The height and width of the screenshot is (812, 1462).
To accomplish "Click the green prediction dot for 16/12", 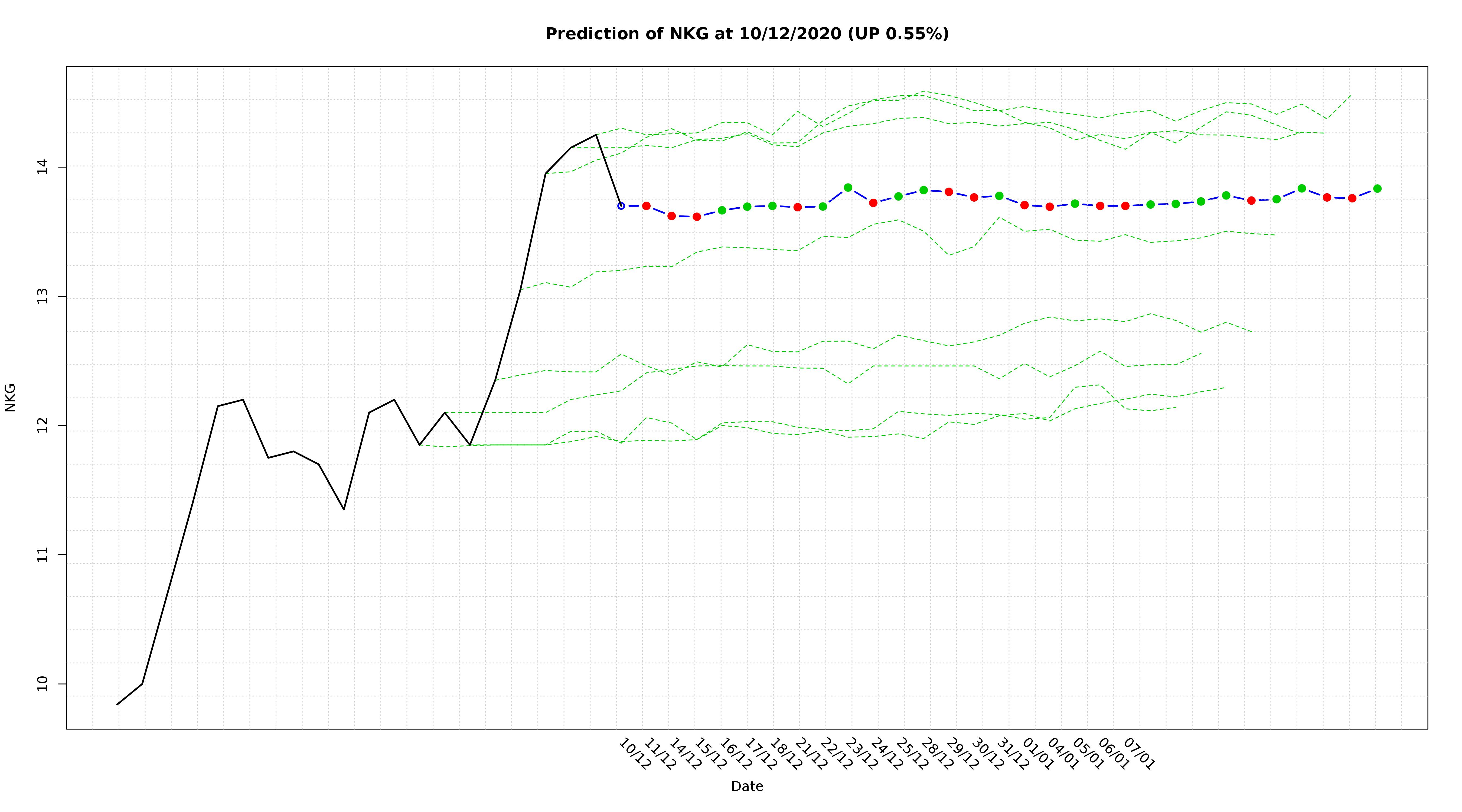I will 722,210.
